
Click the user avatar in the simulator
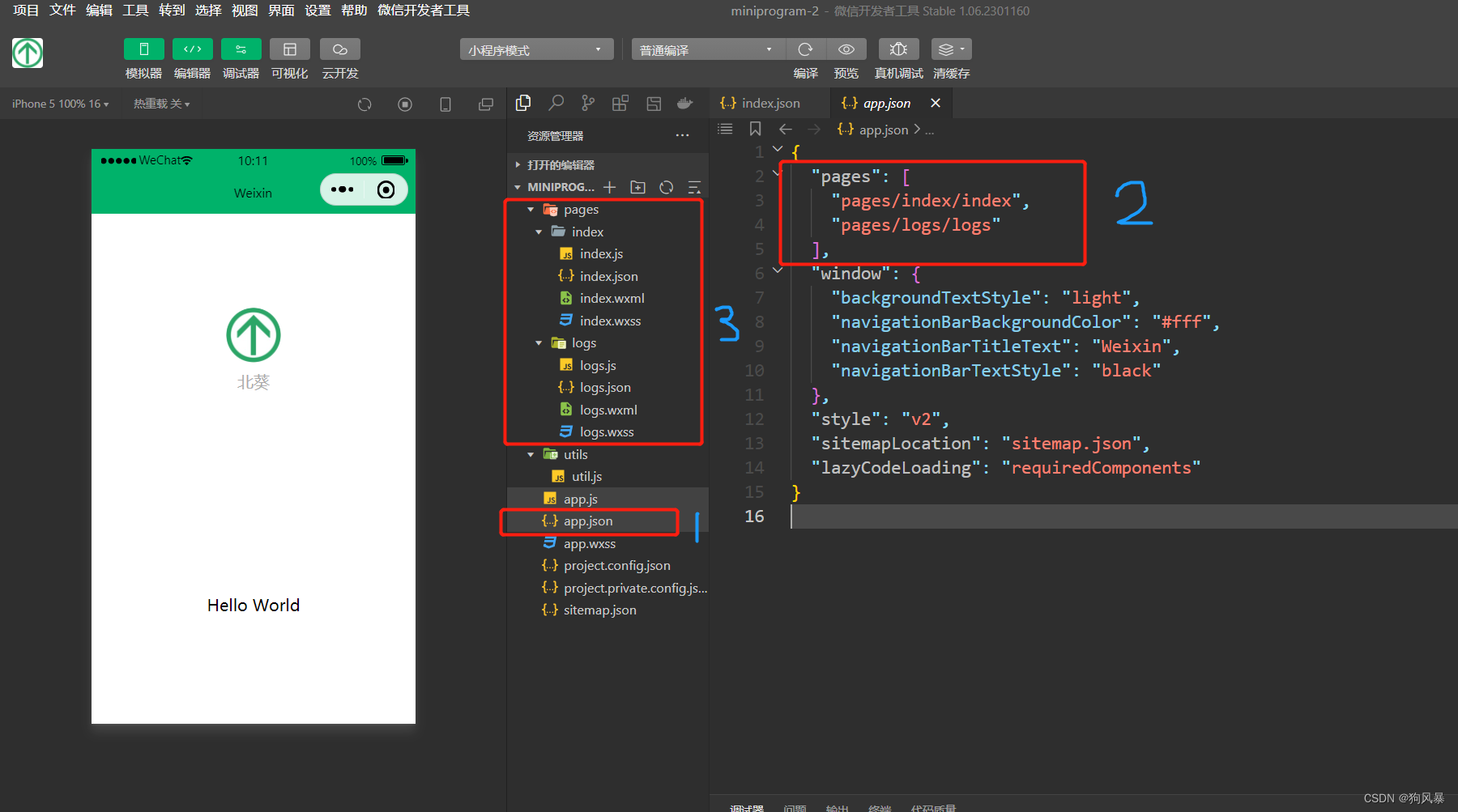point(254,334)
